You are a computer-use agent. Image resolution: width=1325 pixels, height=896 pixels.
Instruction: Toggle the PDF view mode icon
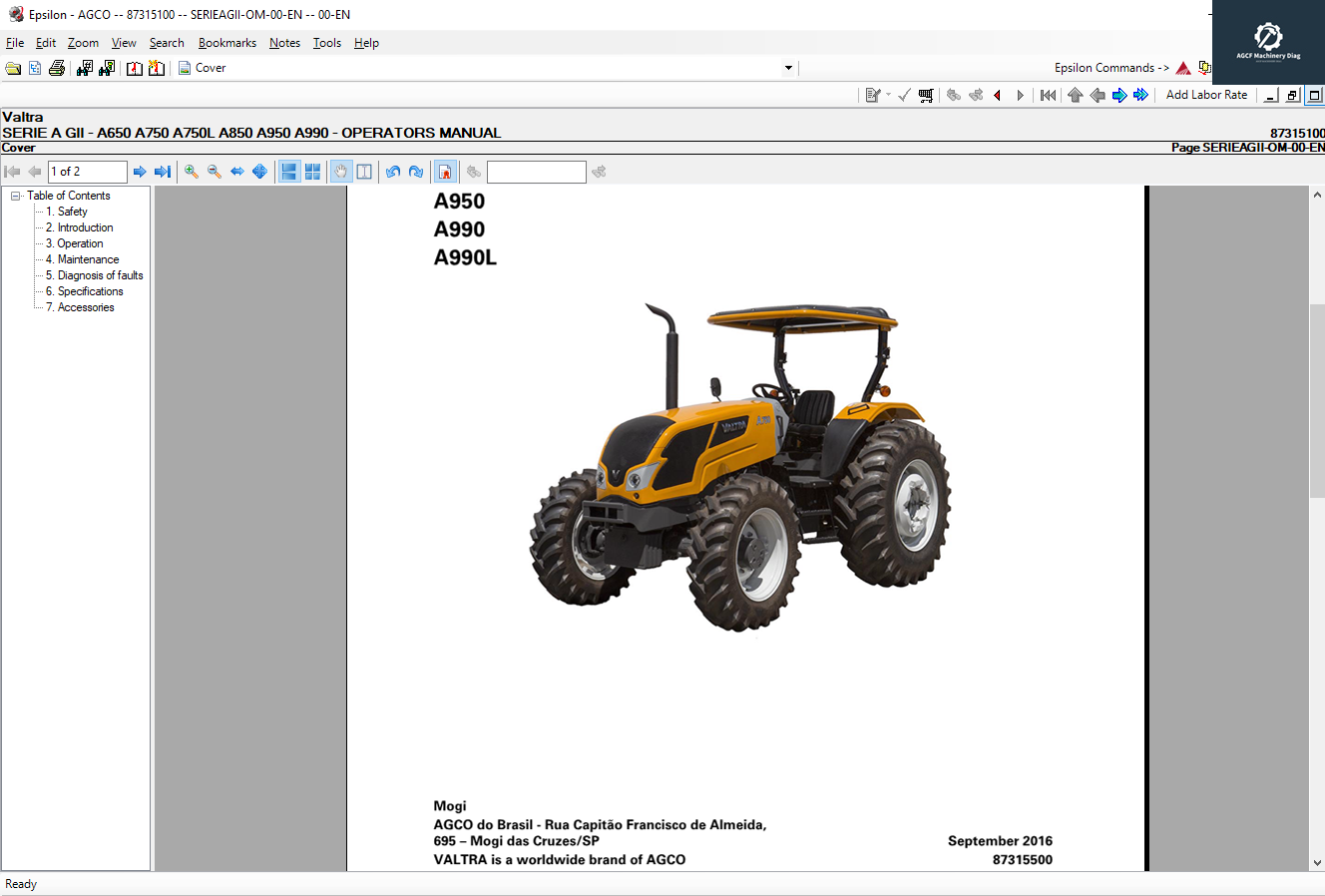(x=444, y=171)
